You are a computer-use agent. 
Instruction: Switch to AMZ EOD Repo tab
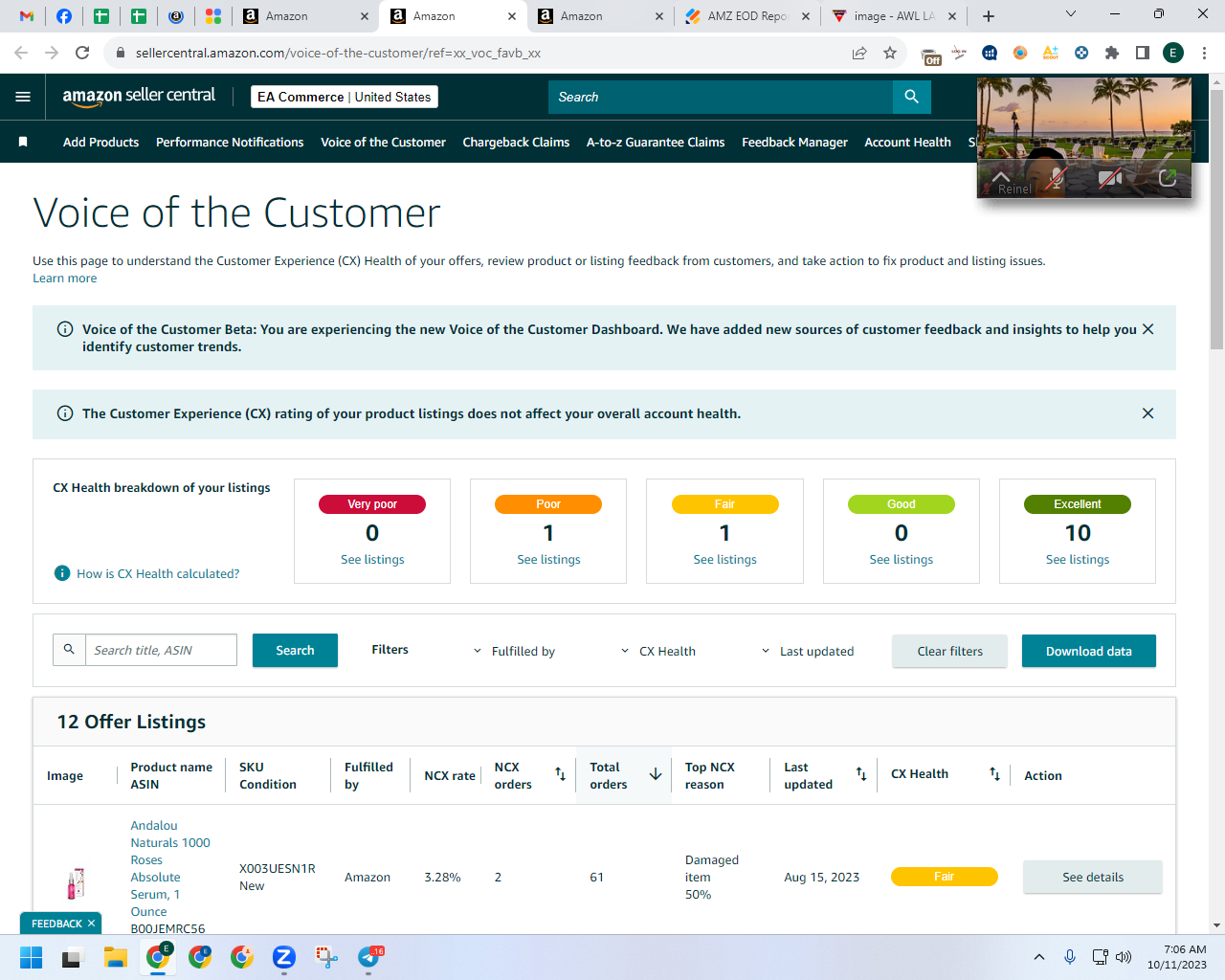tap(746, 16)
